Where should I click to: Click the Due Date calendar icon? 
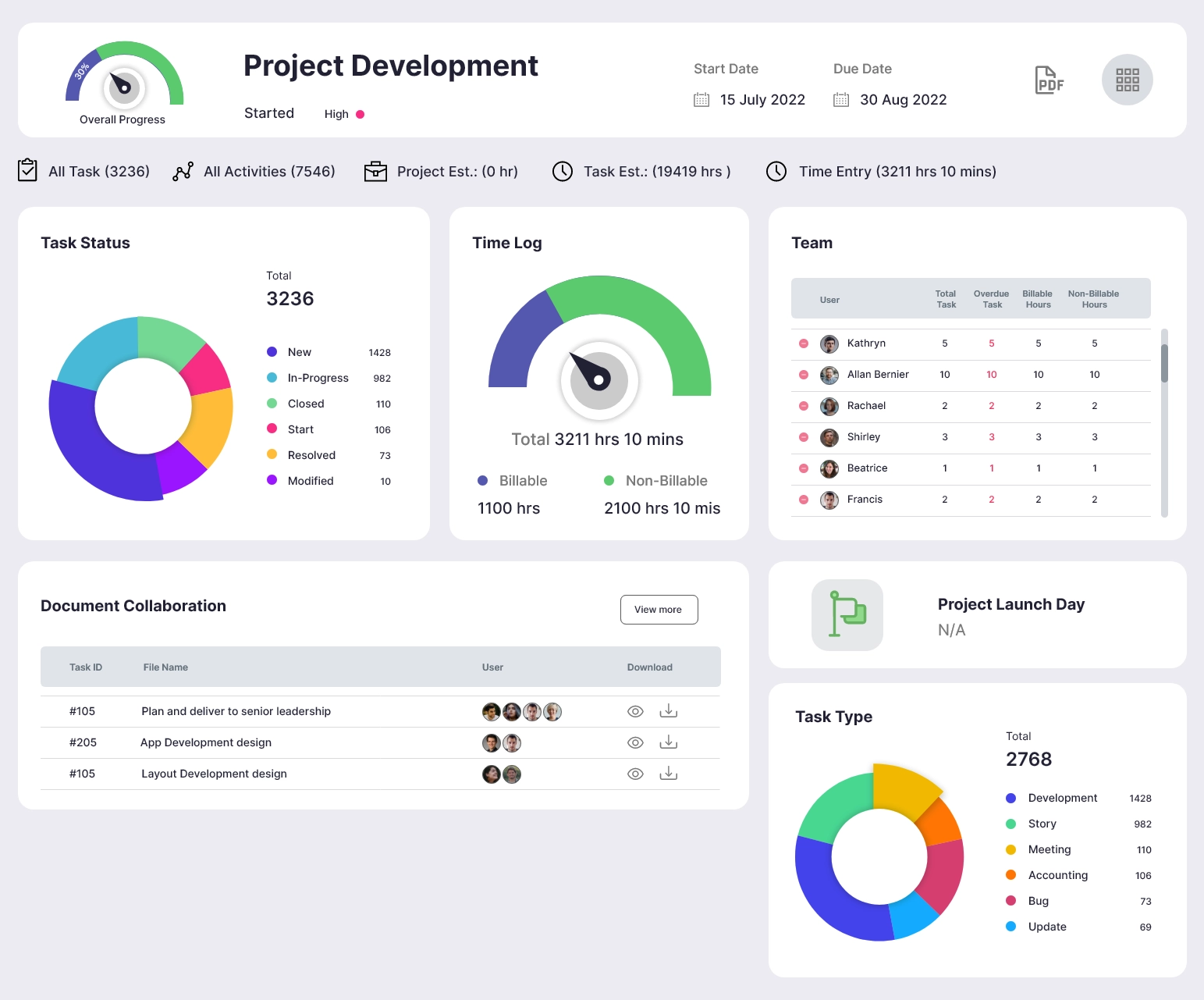(x=841, y=100)
